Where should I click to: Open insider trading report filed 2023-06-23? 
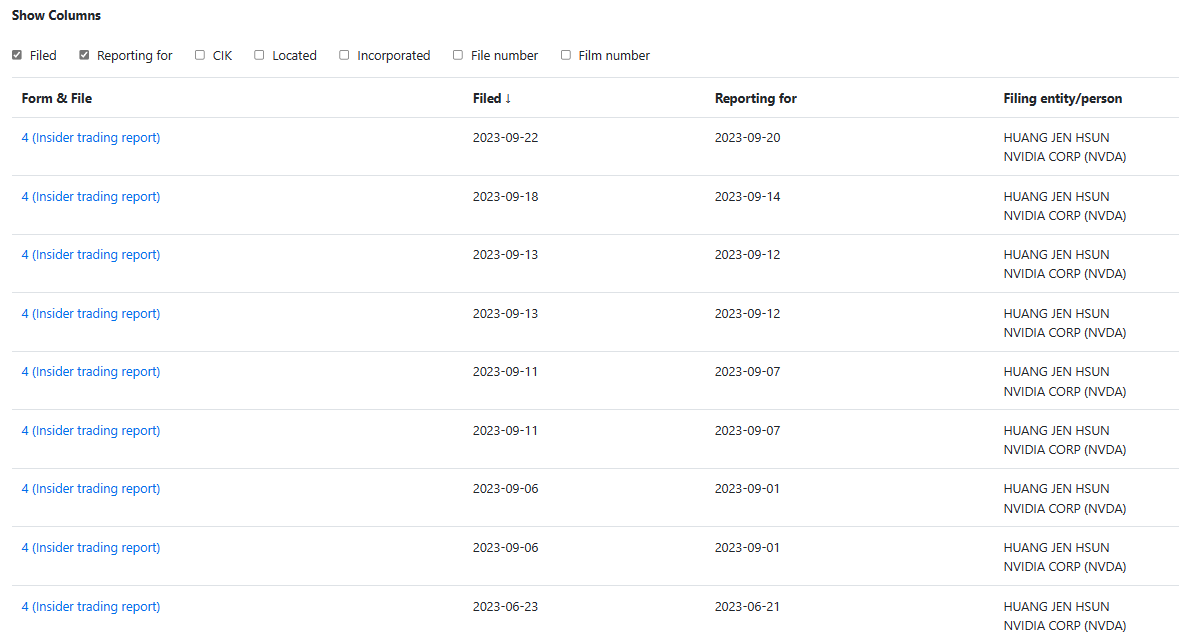coord(91,606)
